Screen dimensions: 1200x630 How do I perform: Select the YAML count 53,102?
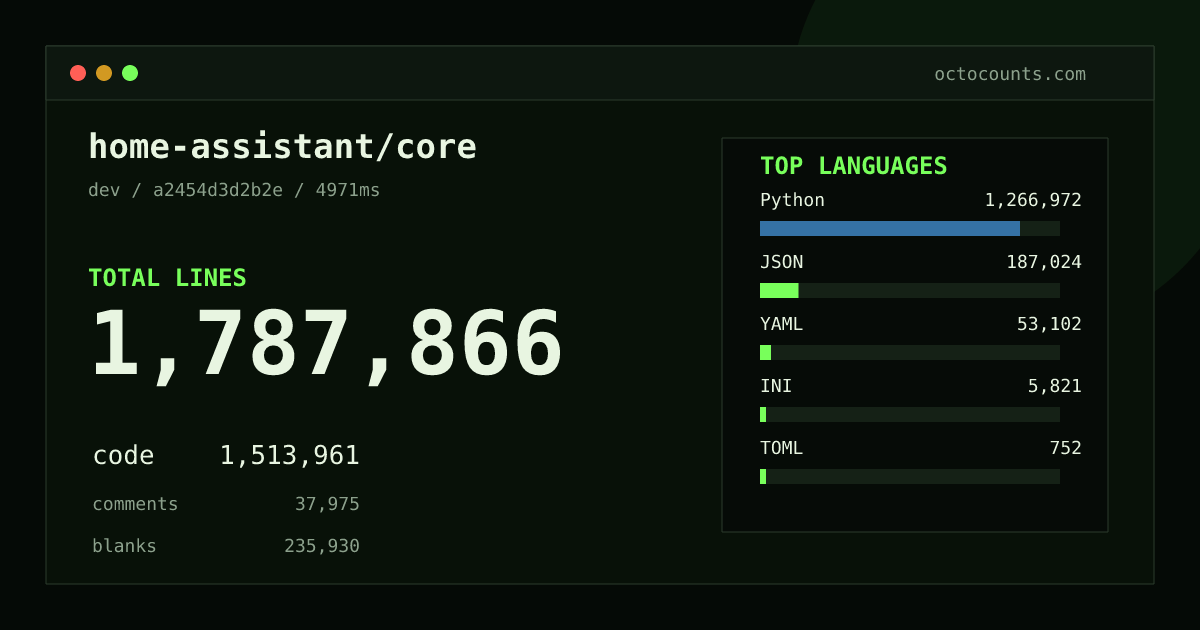pyautogui.click(x=1049, y=324)
